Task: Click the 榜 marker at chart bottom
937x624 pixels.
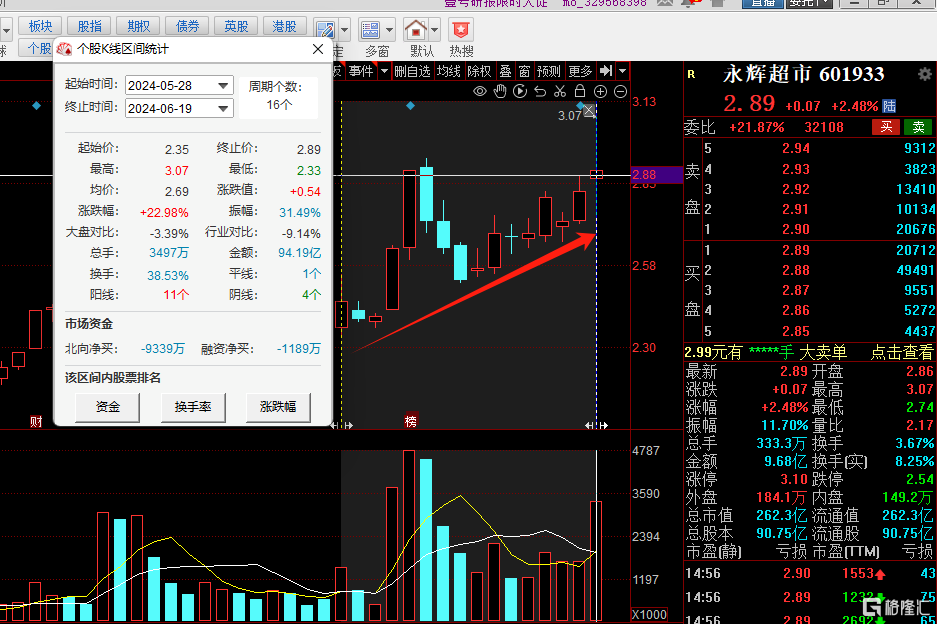Action: pos(411,421)
